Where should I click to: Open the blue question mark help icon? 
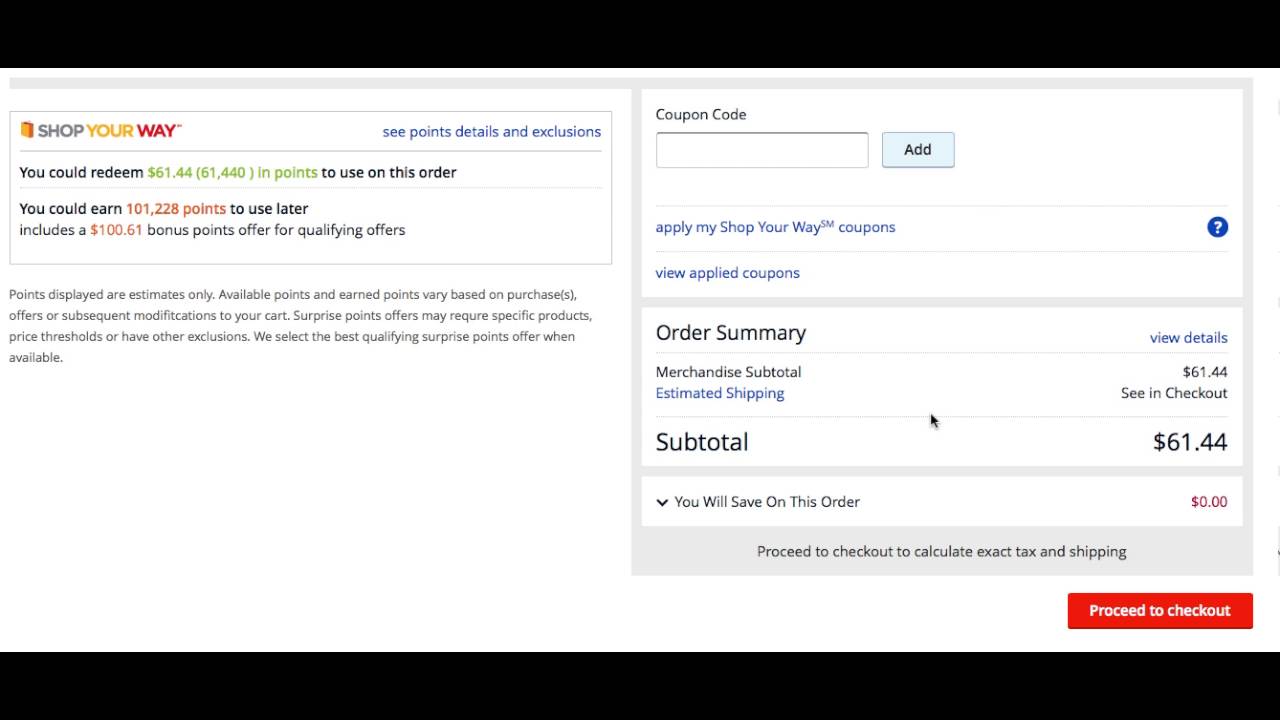click(1217, 227)
